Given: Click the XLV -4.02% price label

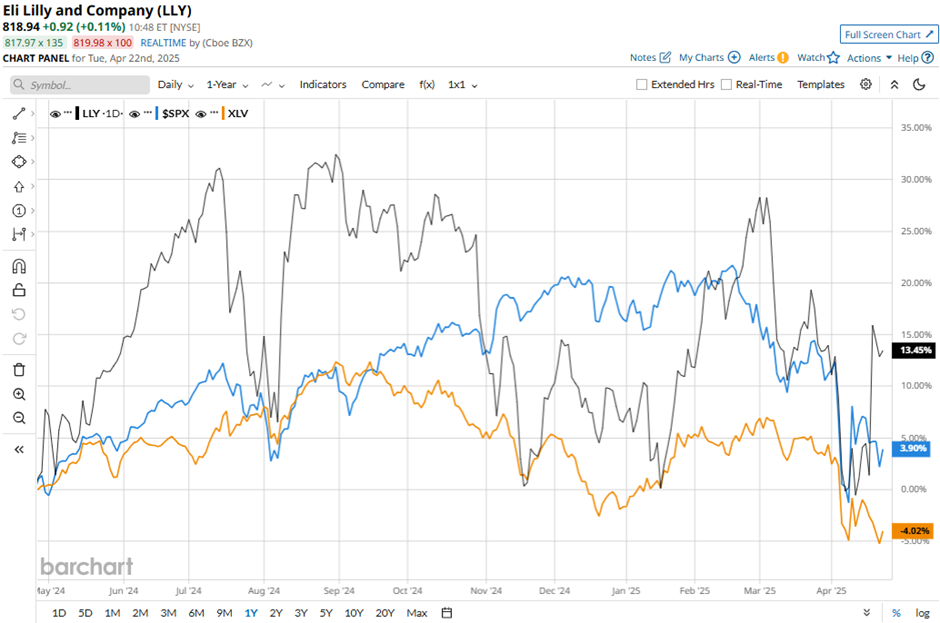Looking at the screenshot, I should coord(914,531).
